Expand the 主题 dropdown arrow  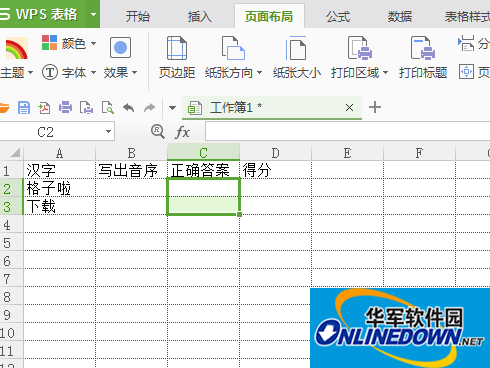[x=30, y=72]
